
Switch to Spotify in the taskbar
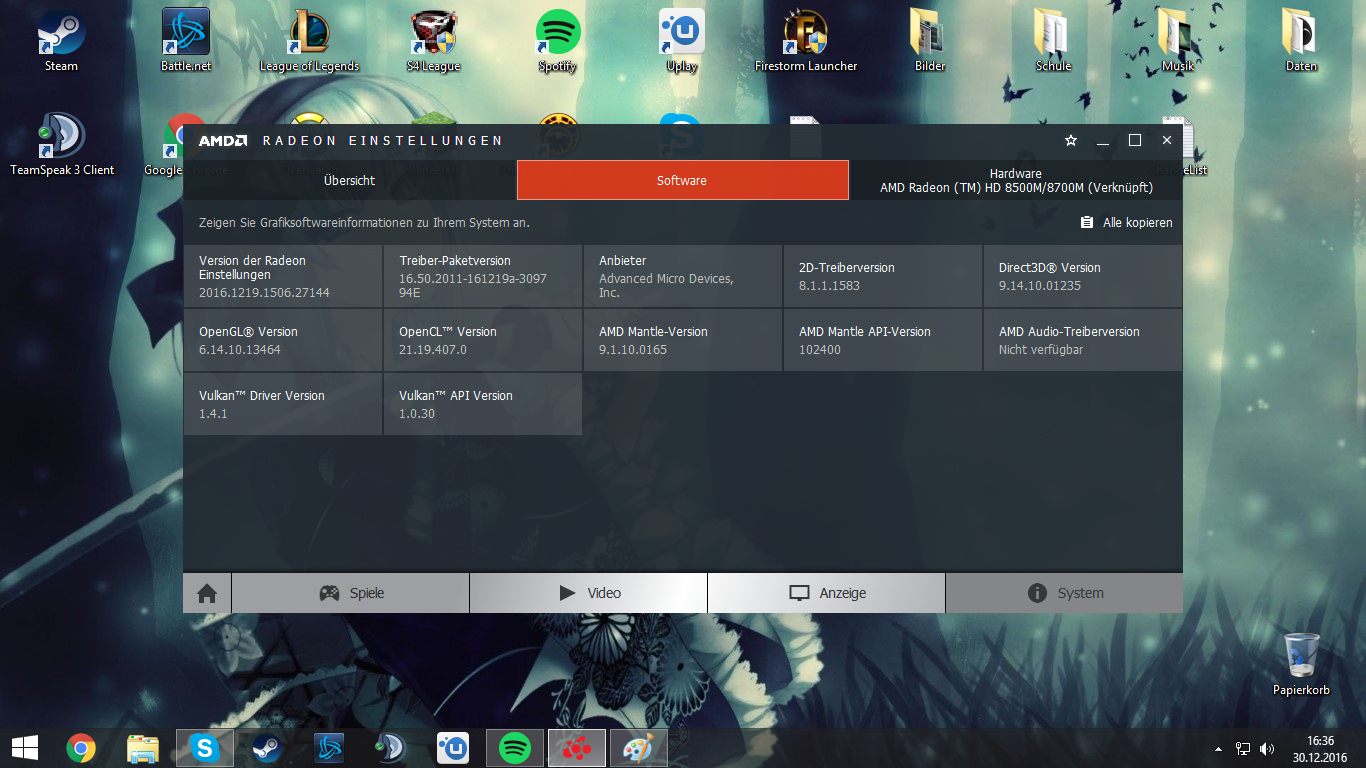click(x=515, y=747)
